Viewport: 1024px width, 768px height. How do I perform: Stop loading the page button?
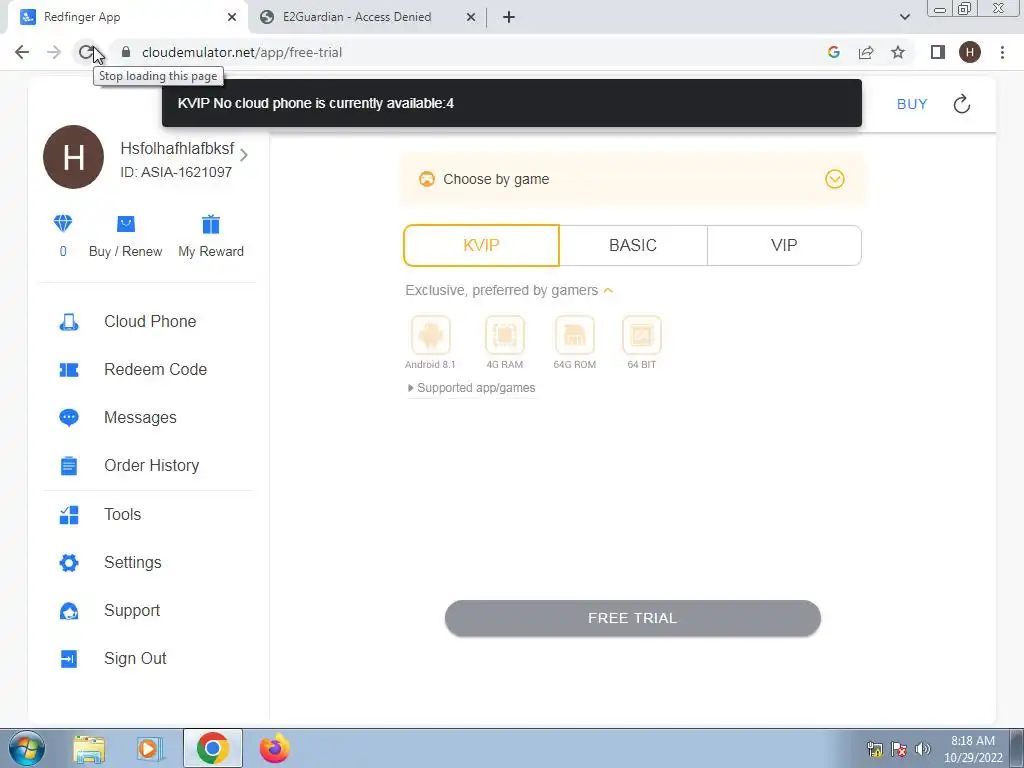point(86,52)
